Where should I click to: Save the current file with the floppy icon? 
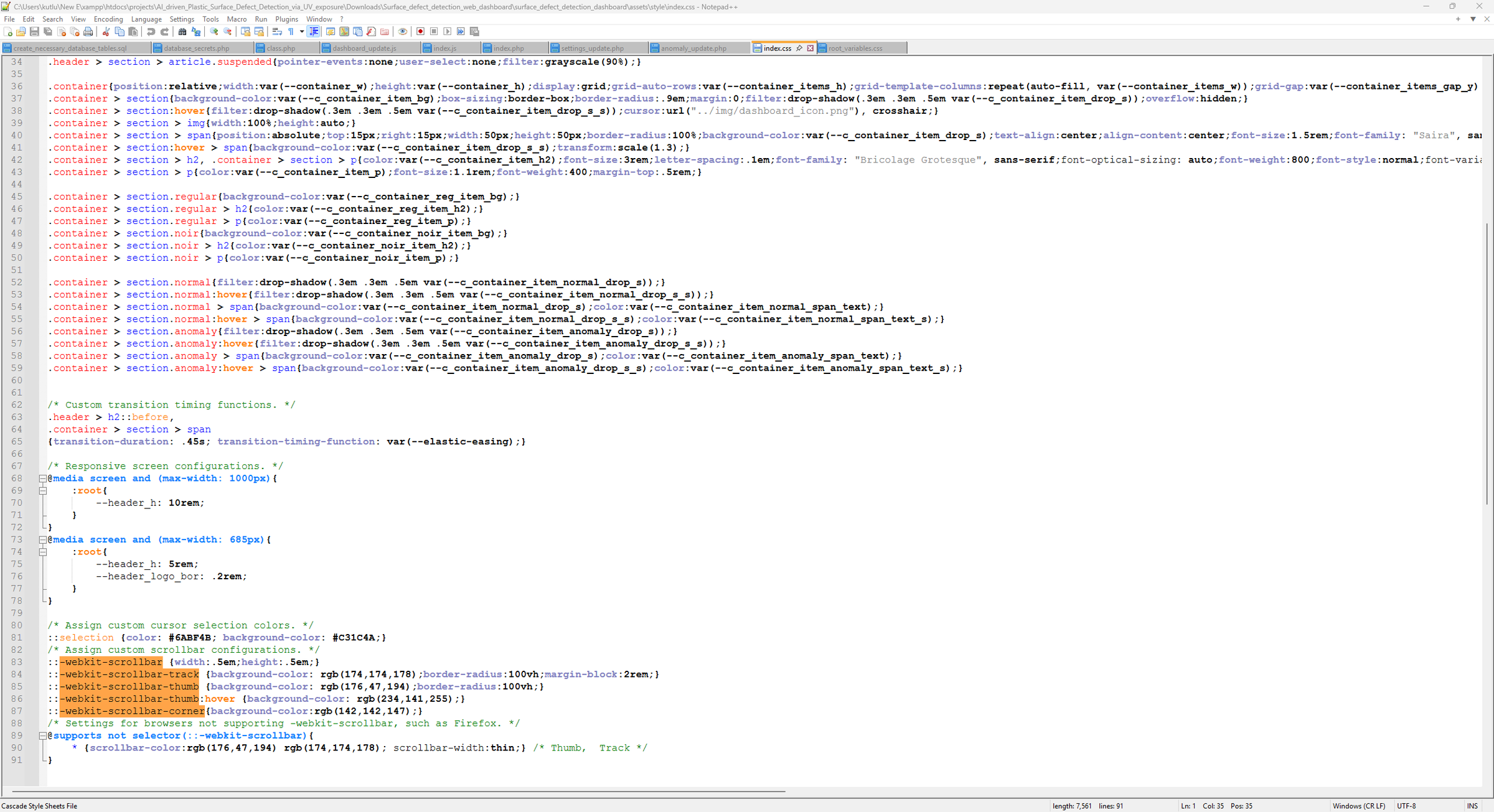click(x=34, y=32)
